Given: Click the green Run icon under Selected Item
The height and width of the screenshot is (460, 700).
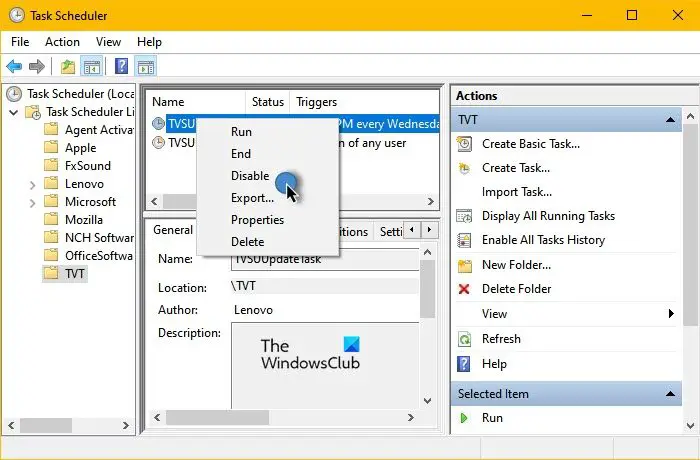Looking at the screenshot, I should pos(464,418).
